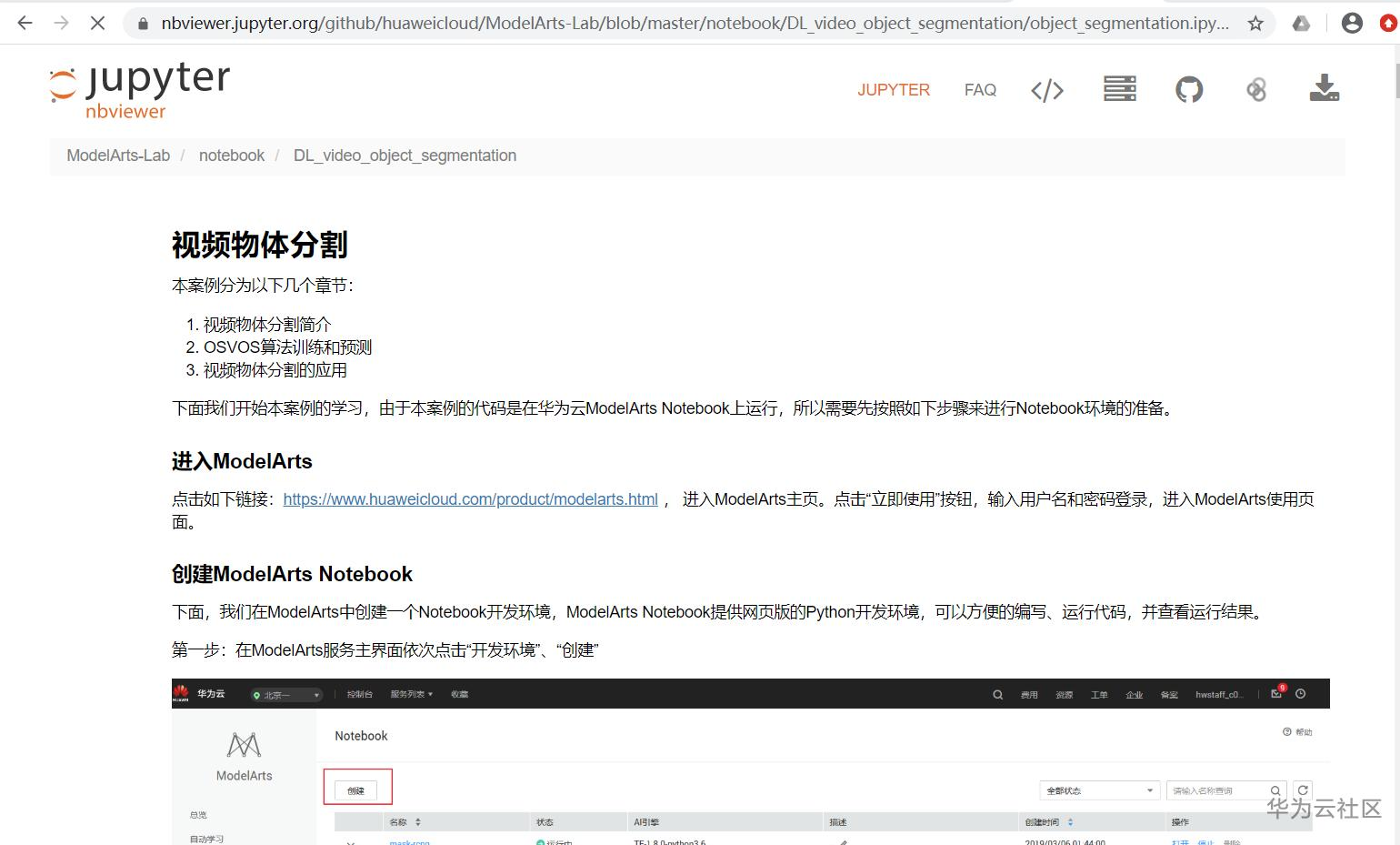
Task: Select 总览 in ModelArts sidebar
Action: 198,815
